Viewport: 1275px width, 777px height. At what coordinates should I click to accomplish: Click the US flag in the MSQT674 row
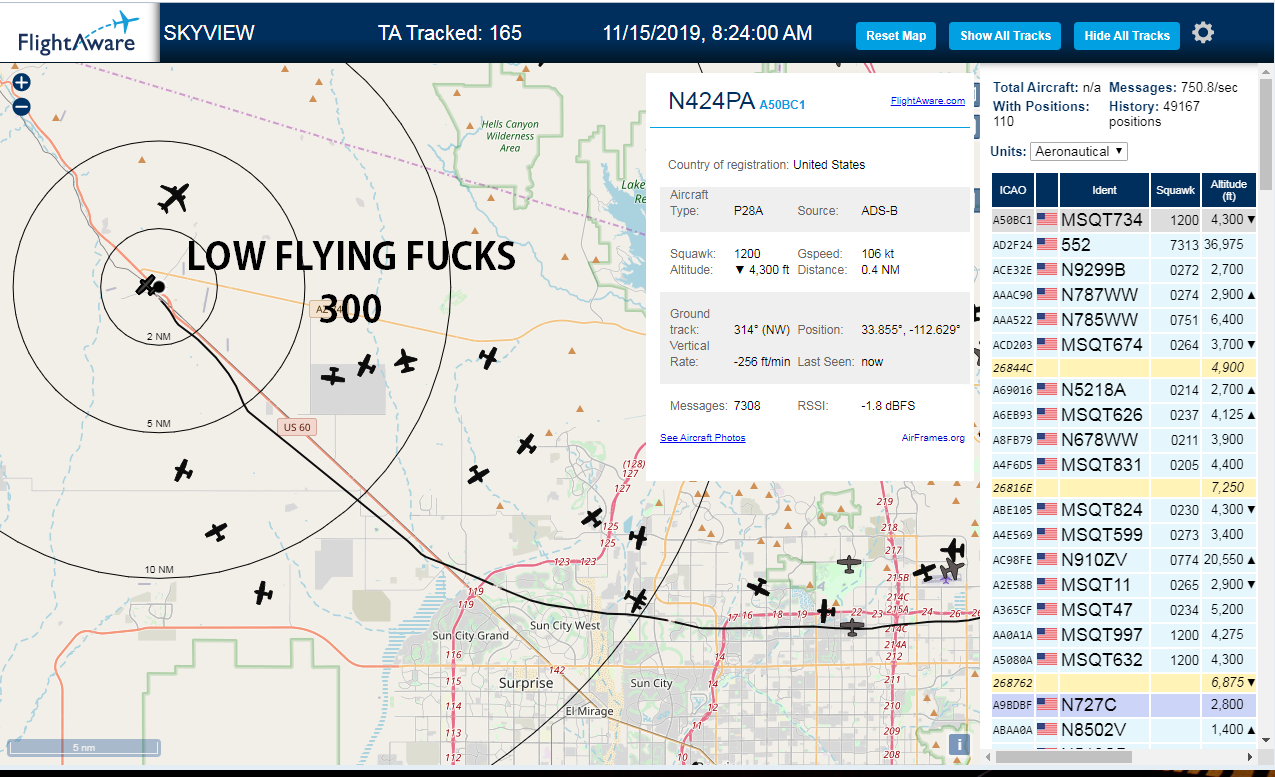point(1047,344)
